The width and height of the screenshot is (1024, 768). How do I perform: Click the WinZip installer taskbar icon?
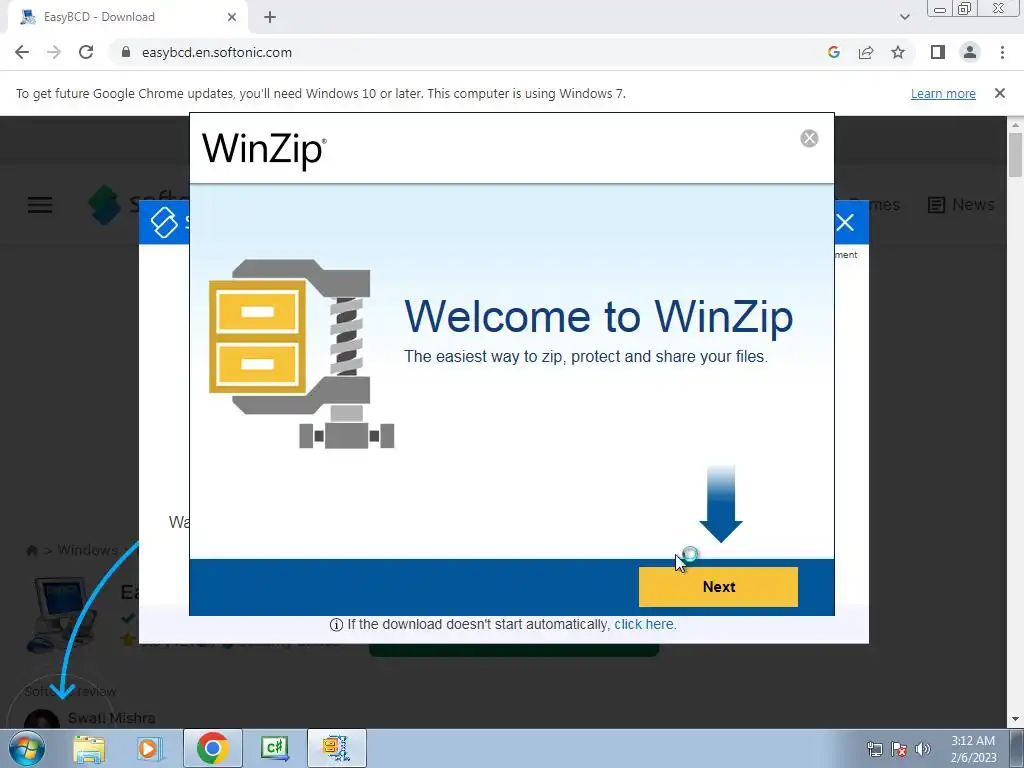point(336,748)
